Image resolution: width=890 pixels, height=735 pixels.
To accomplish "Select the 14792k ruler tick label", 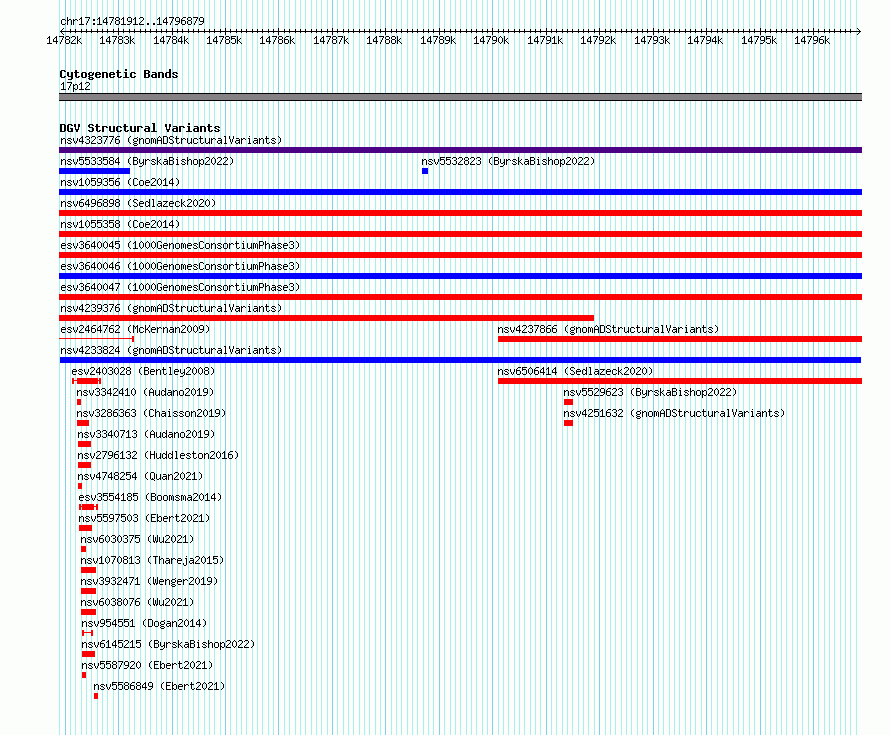I will [x=598, y=40].
